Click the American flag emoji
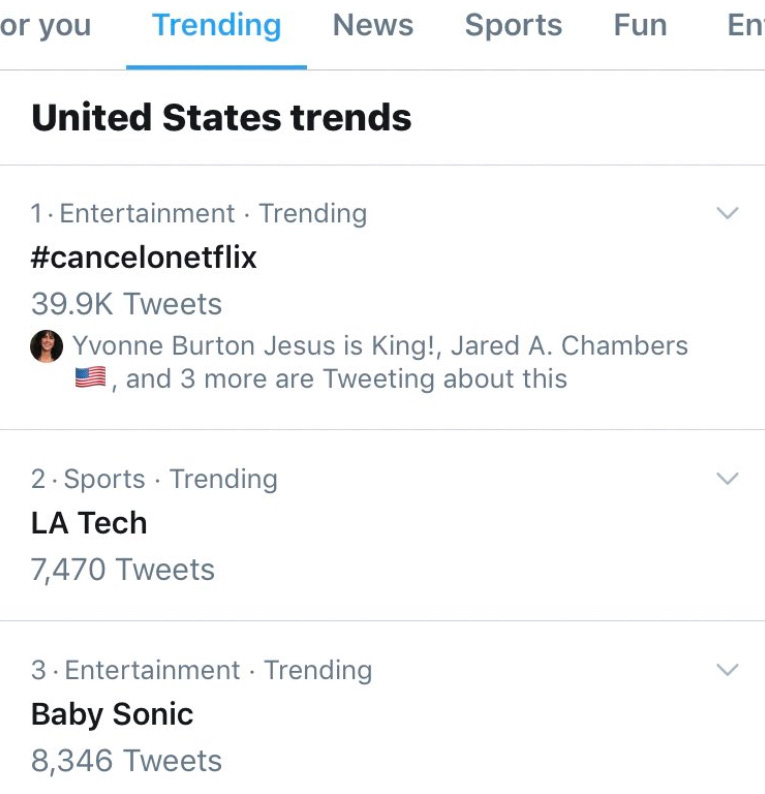Viewport: 765px width, 794px height. pyautogui.click(x=91, y=378)
